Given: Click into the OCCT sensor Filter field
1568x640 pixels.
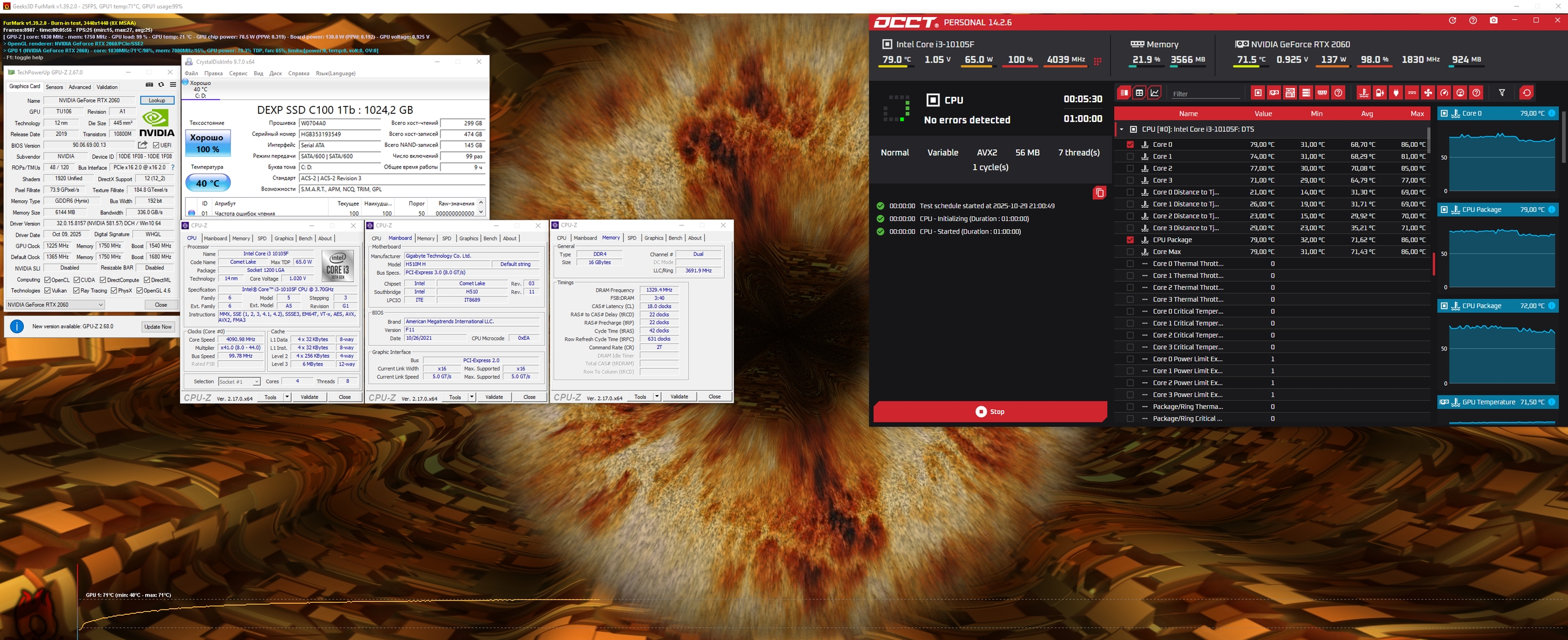Looking at the screenshot, I should (1204, 94).
